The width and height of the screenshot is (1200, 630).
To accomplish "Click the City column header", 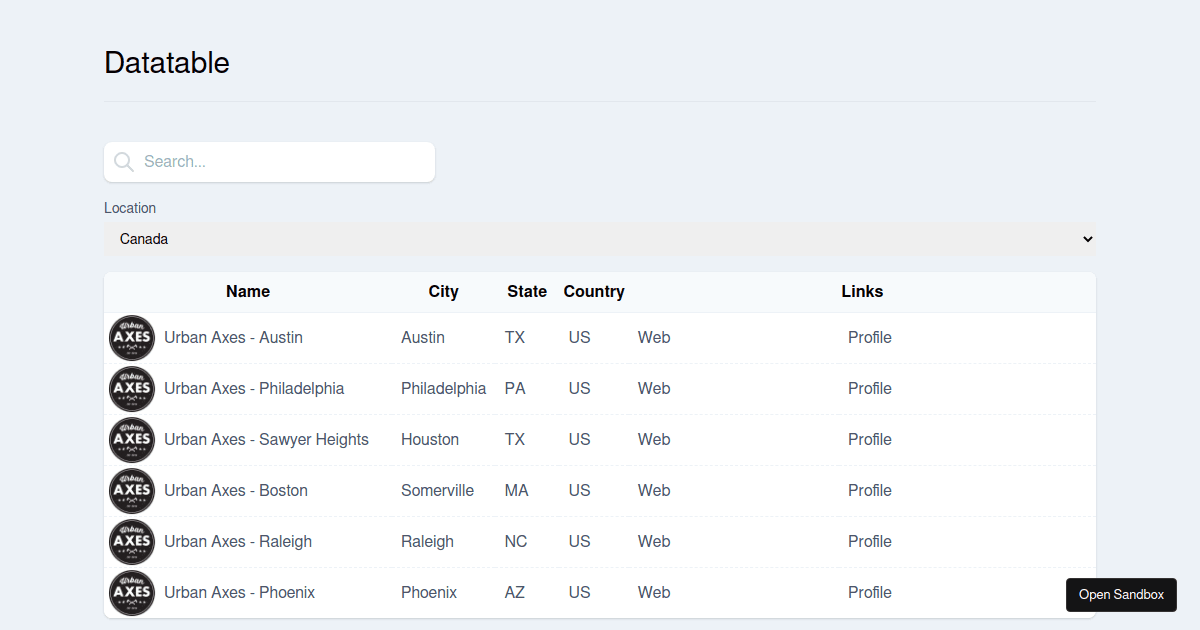I will pyautogui.click(x=443, y=292).
